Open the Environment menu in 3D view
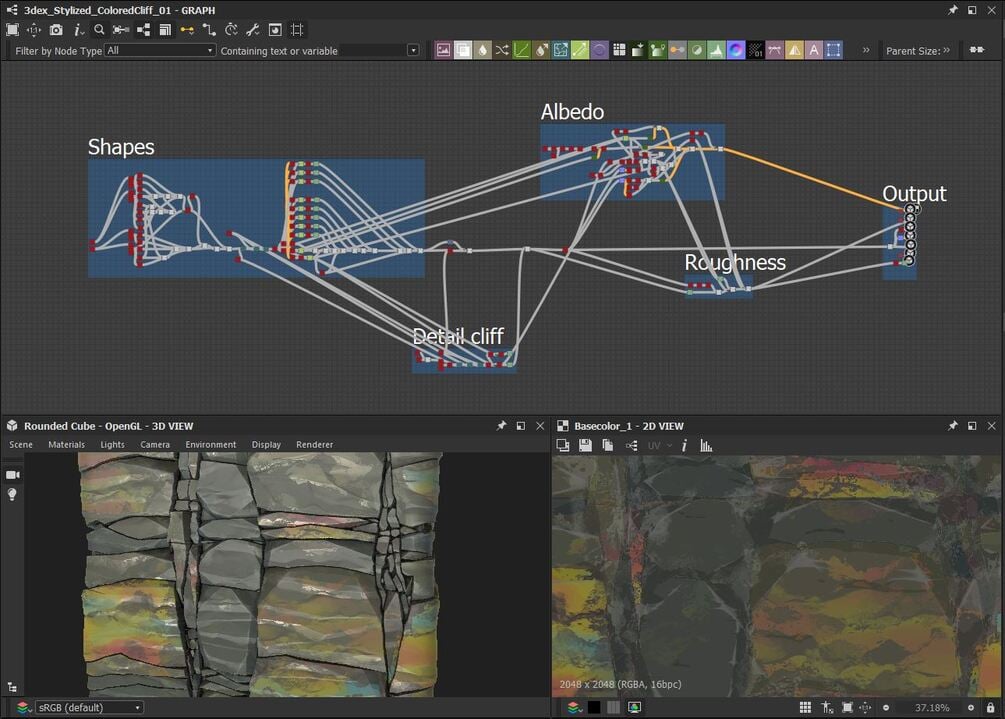This screenshot has height=719, width=1005. (x=211, y=444)
